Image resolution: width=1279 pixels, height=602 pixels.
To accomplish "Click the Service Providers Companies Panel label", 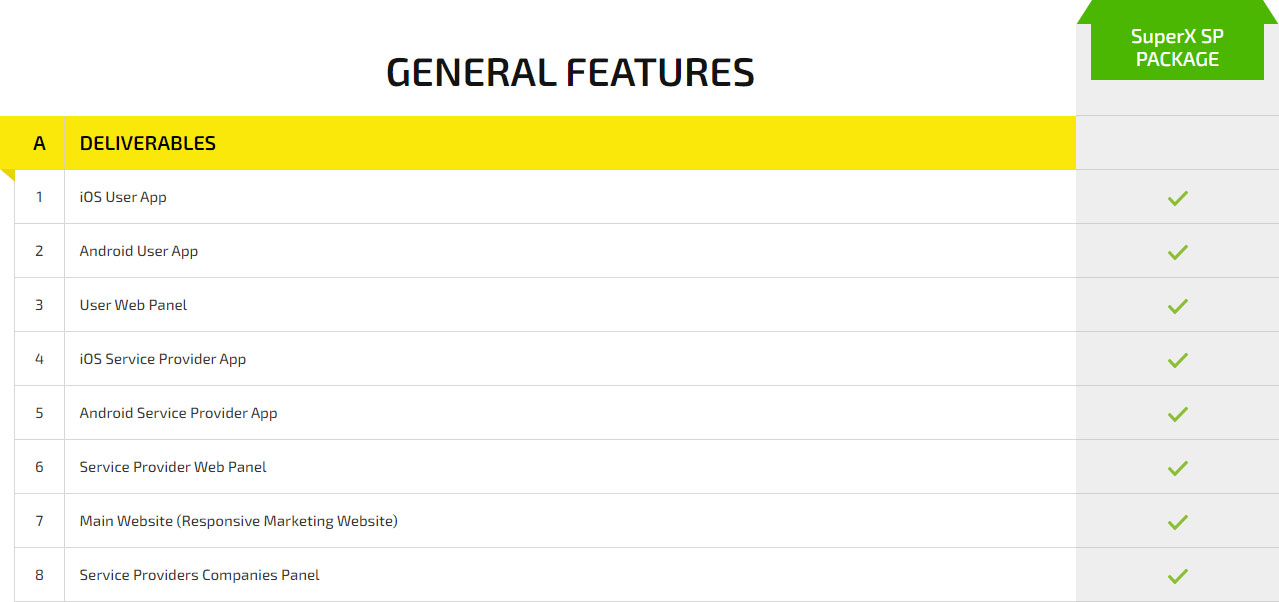I will coord(200,575).
